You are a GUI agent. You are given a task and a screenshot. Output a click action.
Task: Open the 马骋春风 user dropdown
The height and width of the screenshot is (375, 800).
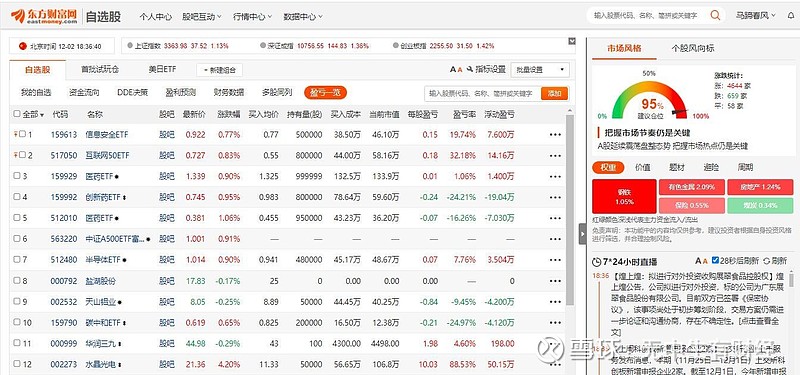(x=756, y=16)
